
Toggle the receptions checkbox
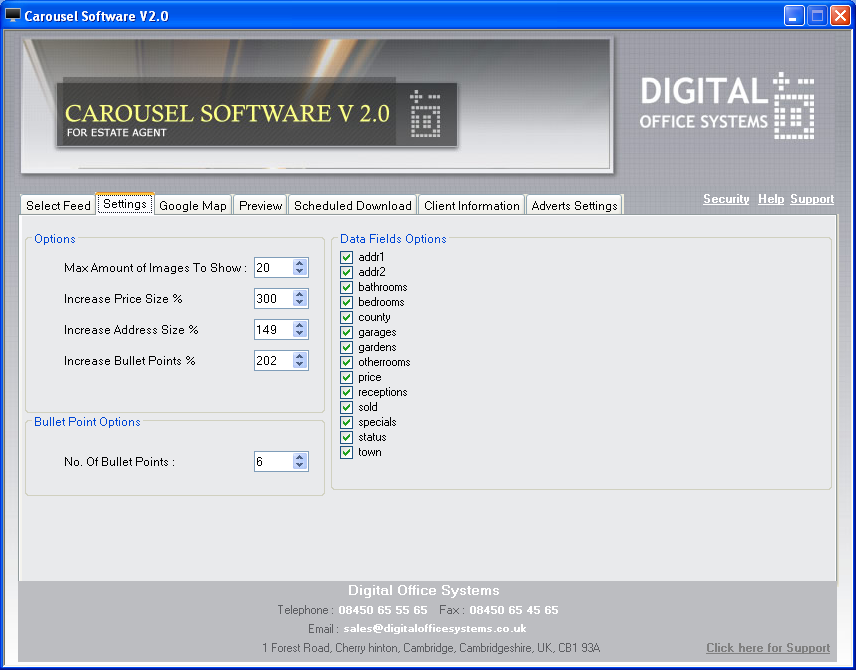coord(346,392)
